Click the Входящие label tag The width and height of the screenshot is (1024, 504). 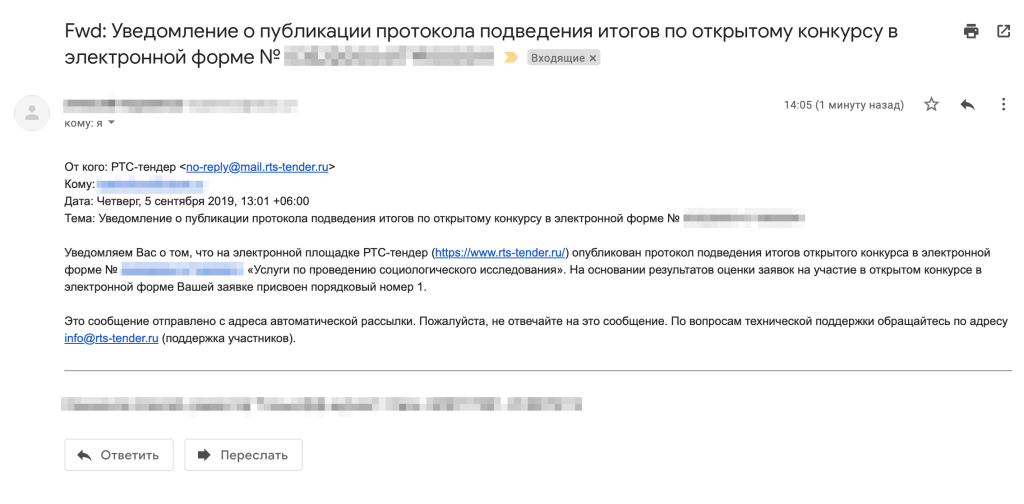556,59
